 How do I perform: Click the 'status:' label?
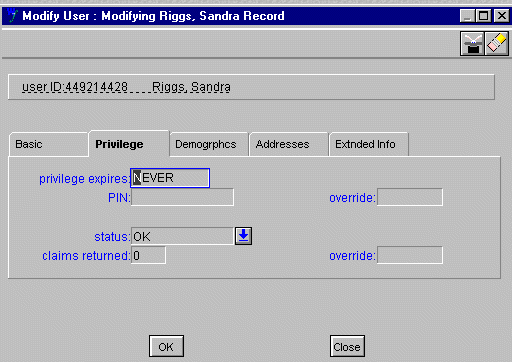point(112,237)
